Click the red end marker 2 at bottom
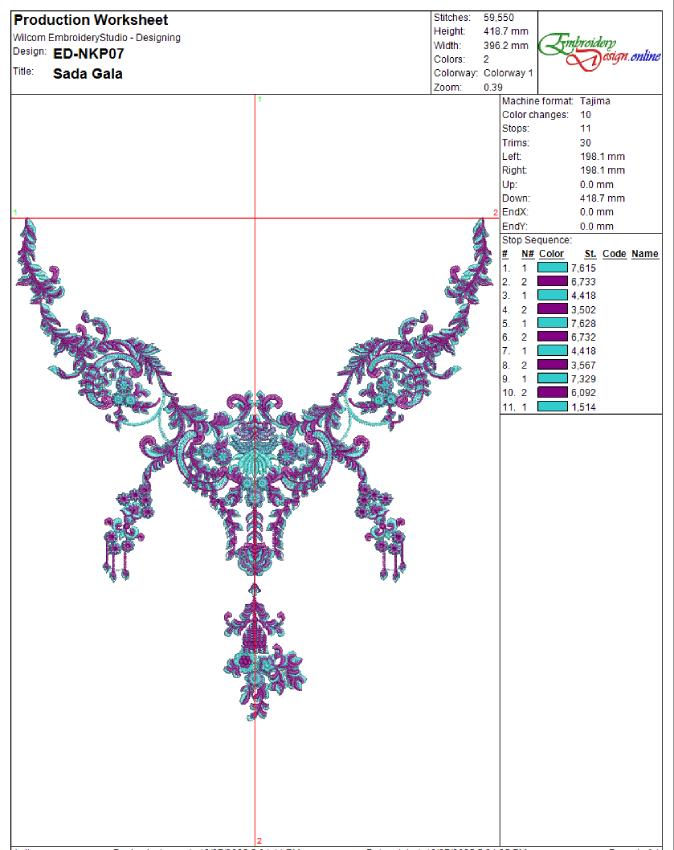Image resolution: width=674 pixels, height=850 pixels. coord(259,840)
